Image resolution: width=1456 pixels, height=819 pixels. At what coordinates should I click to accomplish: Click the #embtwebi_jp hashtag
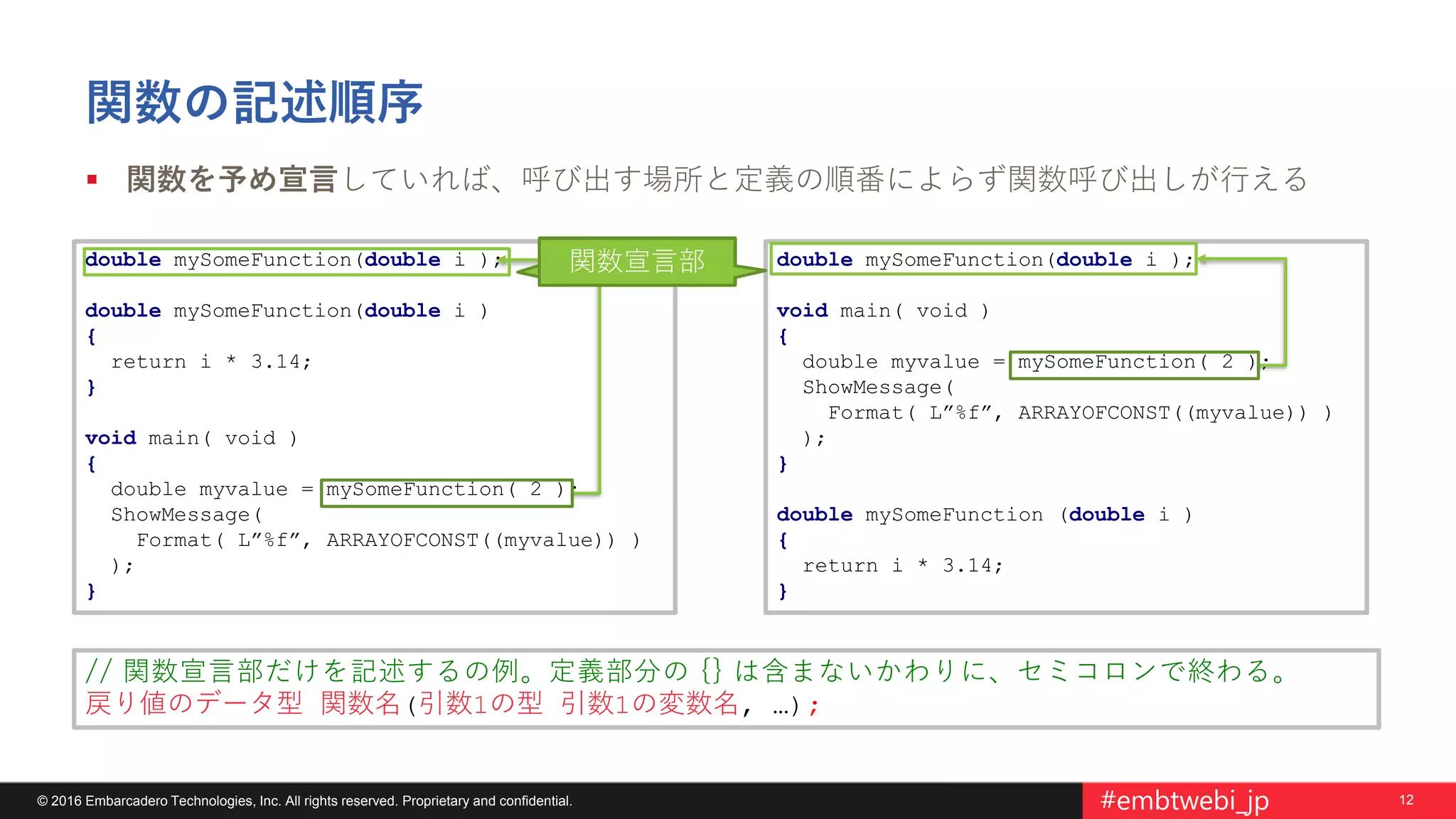[x=1184, y=801]
